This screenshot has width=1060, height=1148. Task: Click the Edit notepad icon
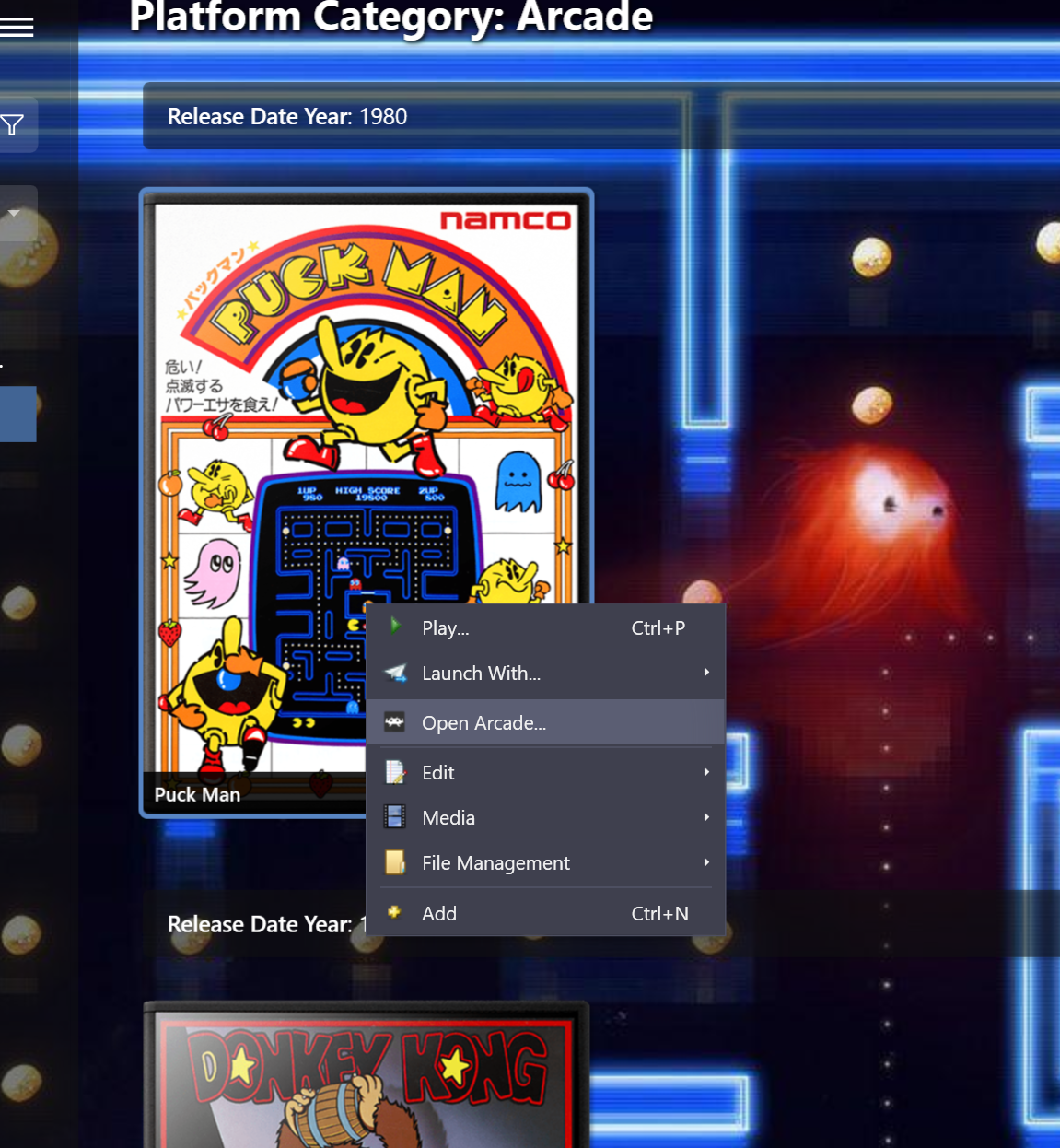click(395, 772)
